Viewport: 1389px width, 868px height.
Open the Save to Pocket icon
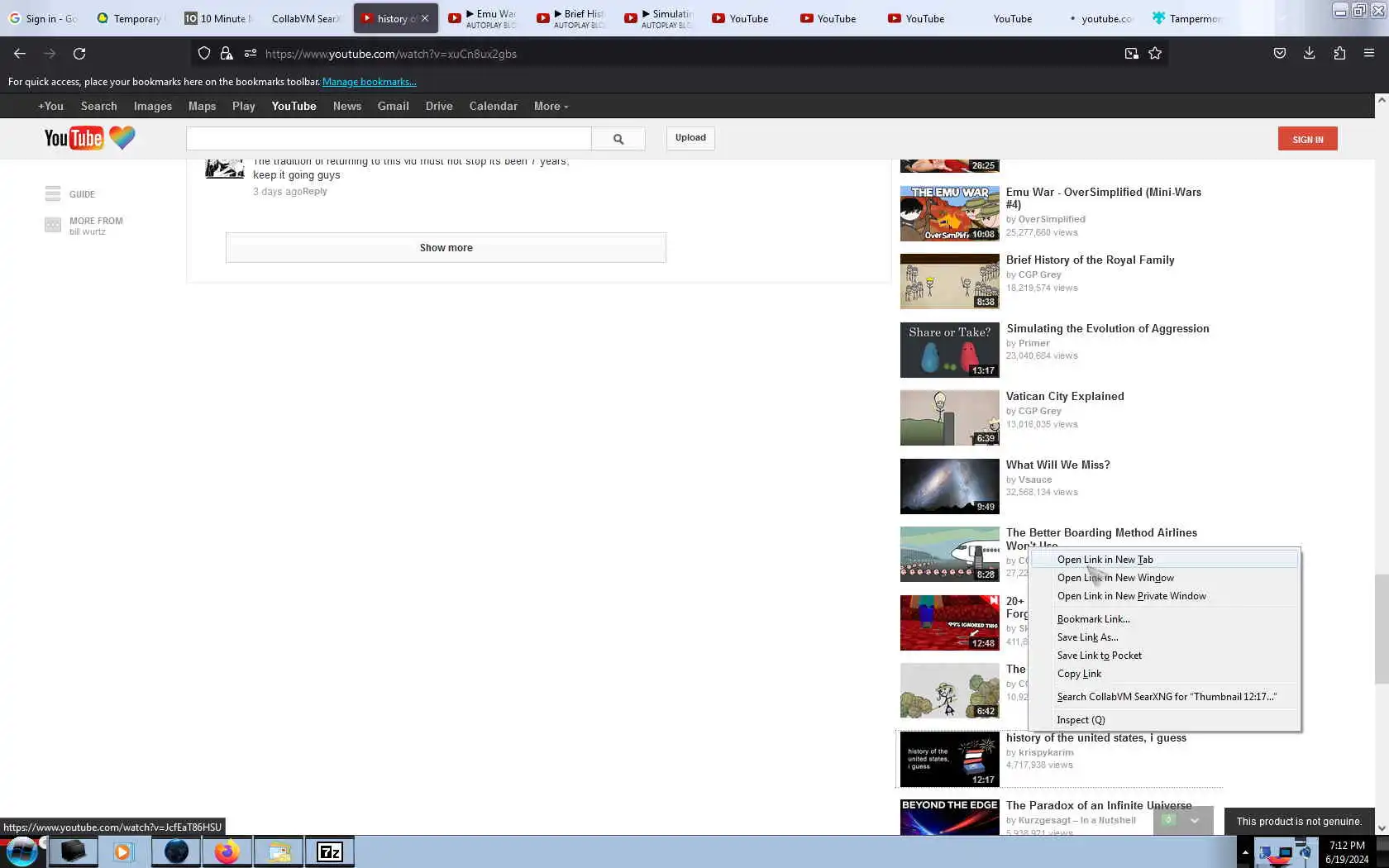point(1280,54)
